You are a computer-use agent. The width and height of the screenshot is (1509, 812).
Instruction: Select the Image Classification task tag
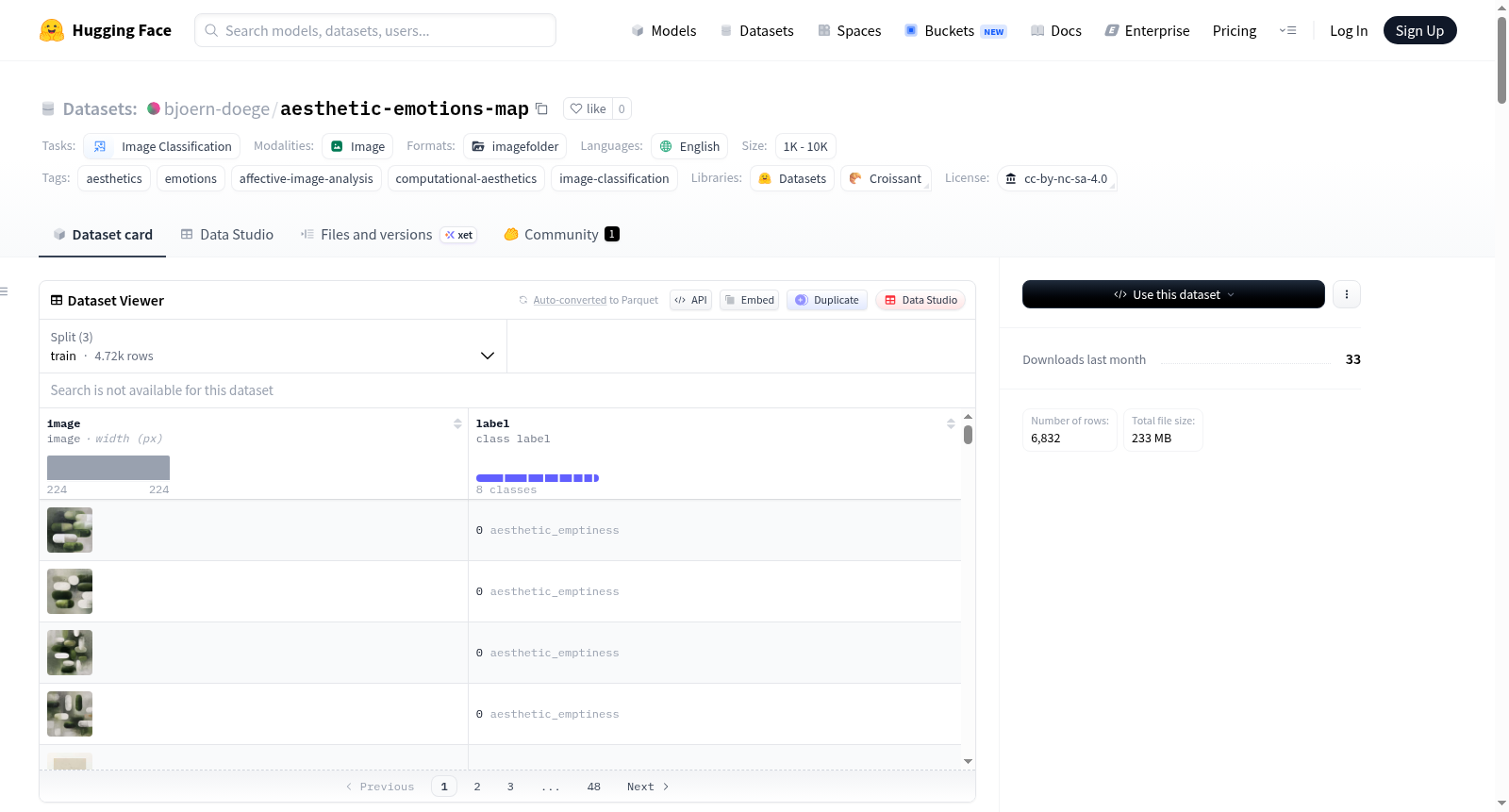point(162,146)
